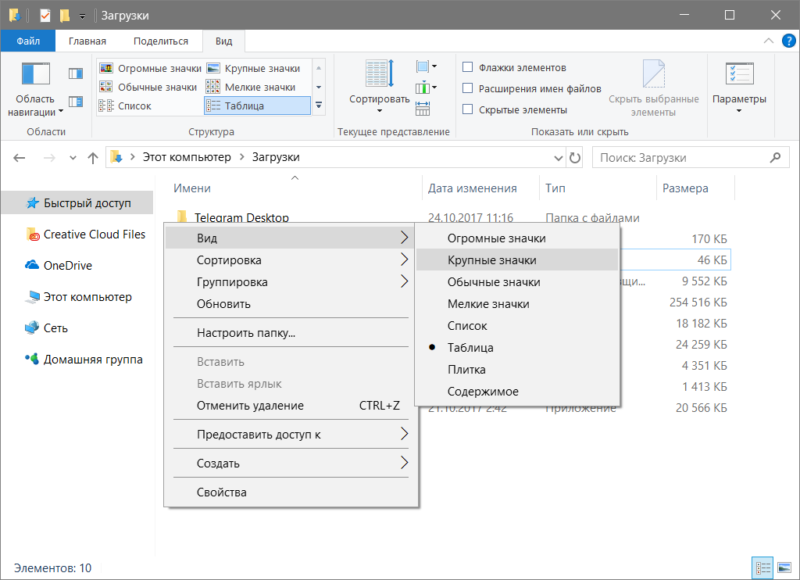Open OneDrive in navigation pane

point(59,265)
